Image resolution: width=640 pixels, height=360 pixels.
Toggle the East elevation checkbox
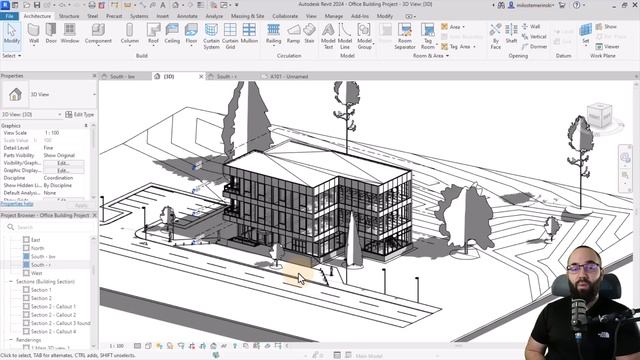coord(26,240)
